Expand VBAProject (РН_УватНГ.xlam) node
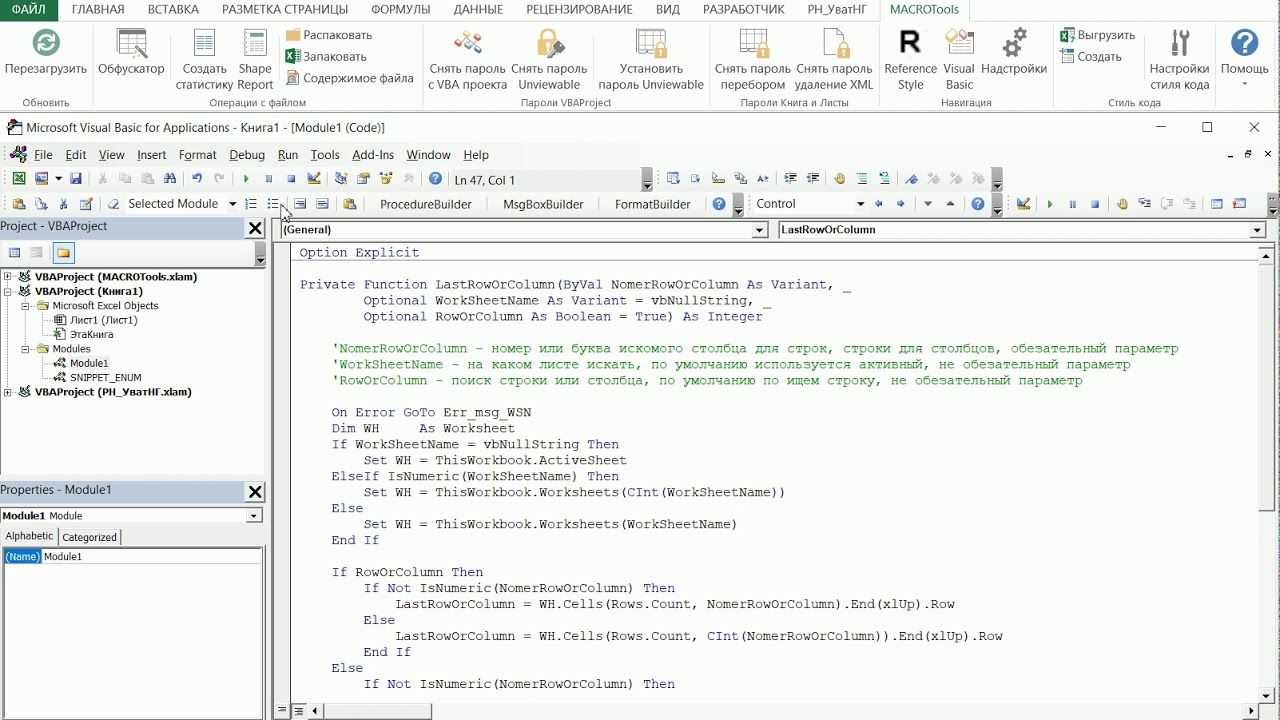The height and width of the screenshot is (720, 1280). click(8, 392)
